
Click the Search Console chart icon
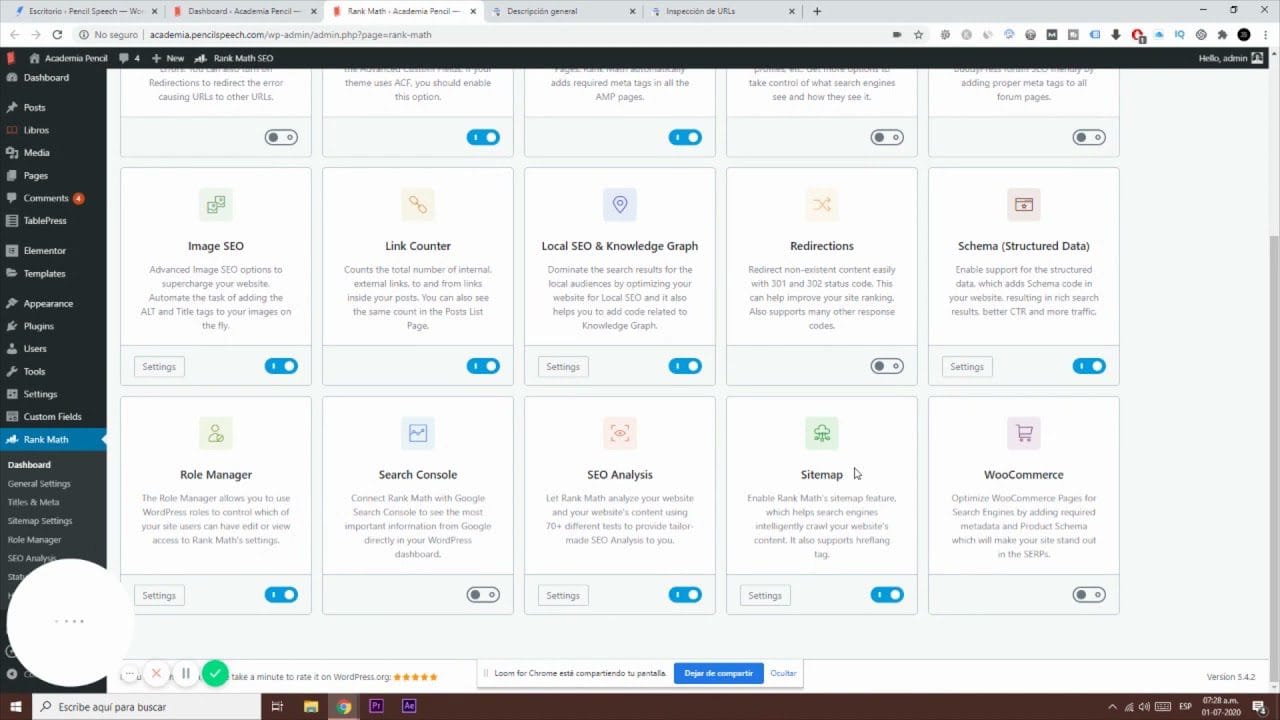[x=418, y=433]
